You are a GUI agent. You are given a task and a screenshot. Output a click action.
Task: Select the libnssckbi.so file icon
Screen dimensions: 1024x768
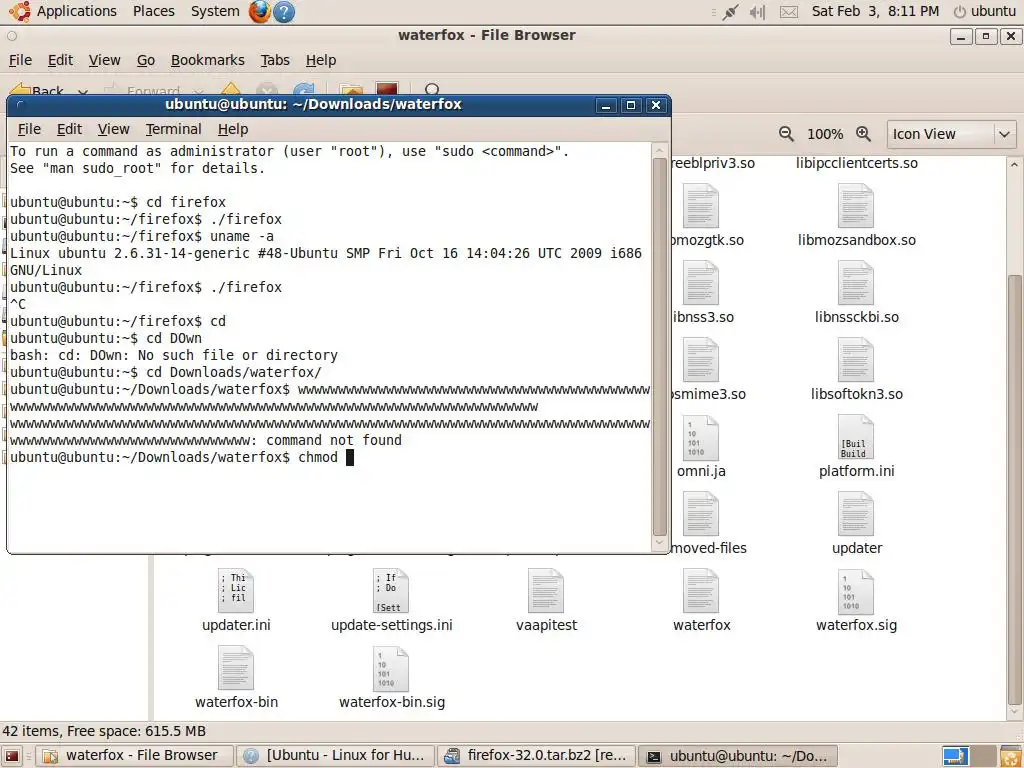856,283
